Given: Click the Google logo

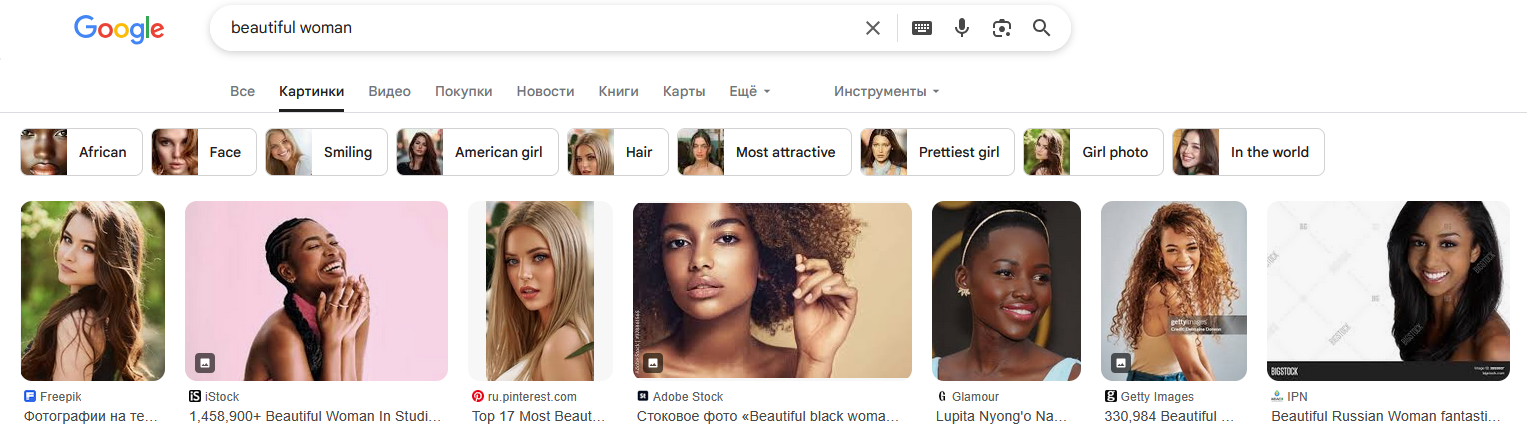Looking at the screenshot, I should pyautogui.click(x=119, y=29).
